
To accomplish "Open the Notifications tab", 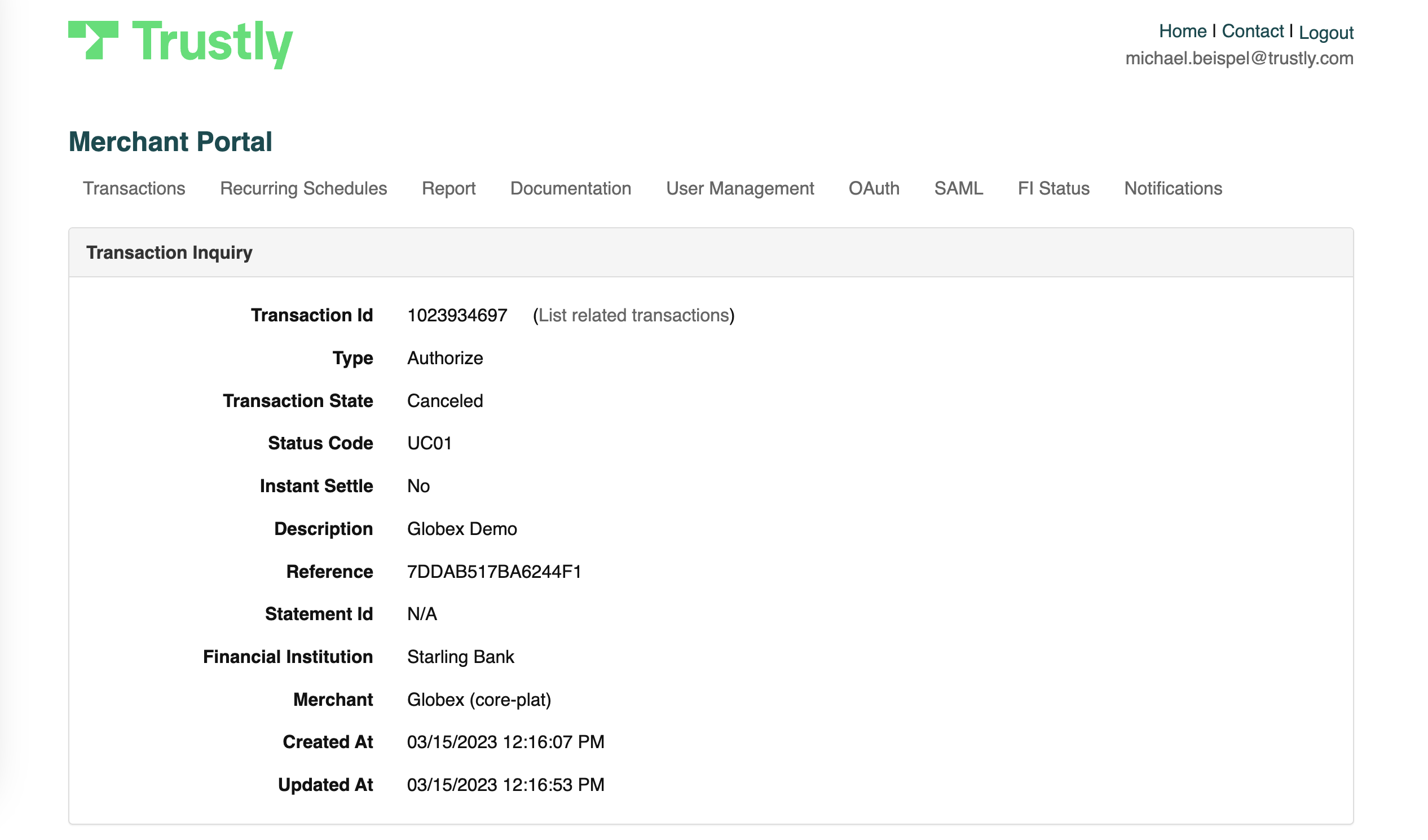I will click(1173, 189).
